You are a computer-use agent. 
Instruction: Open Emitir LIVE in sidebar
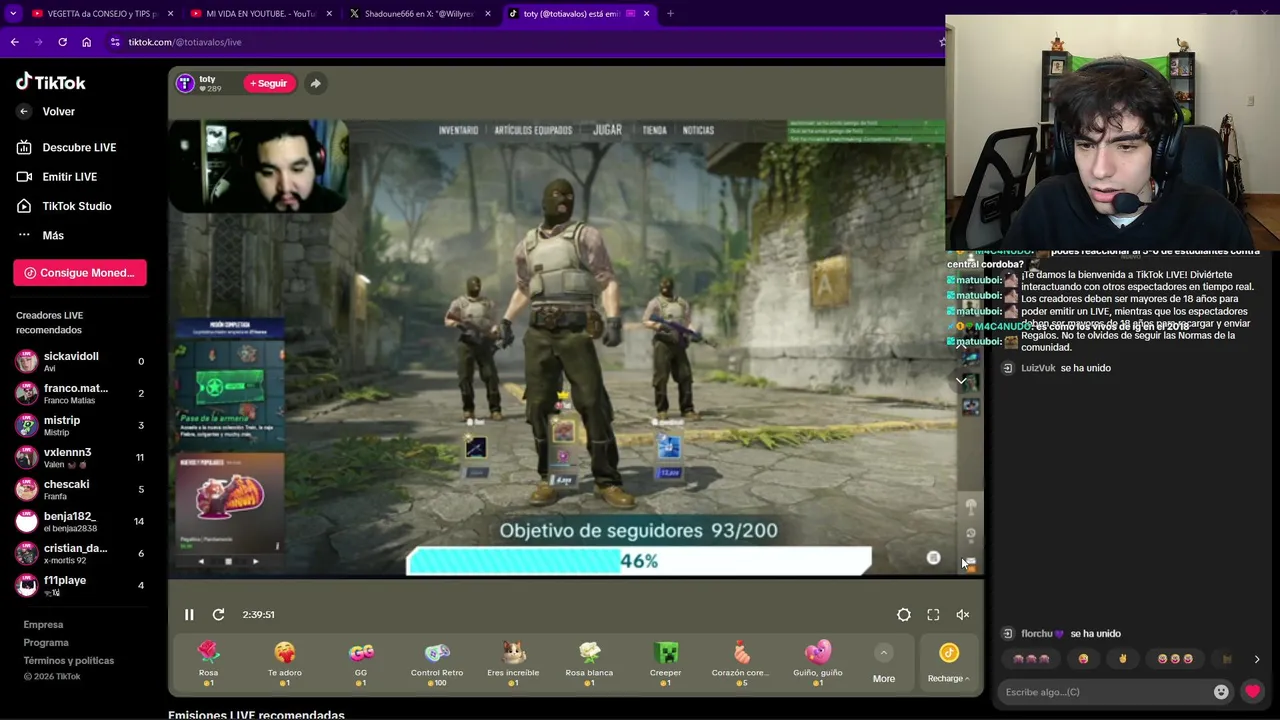tap(58, 177)
